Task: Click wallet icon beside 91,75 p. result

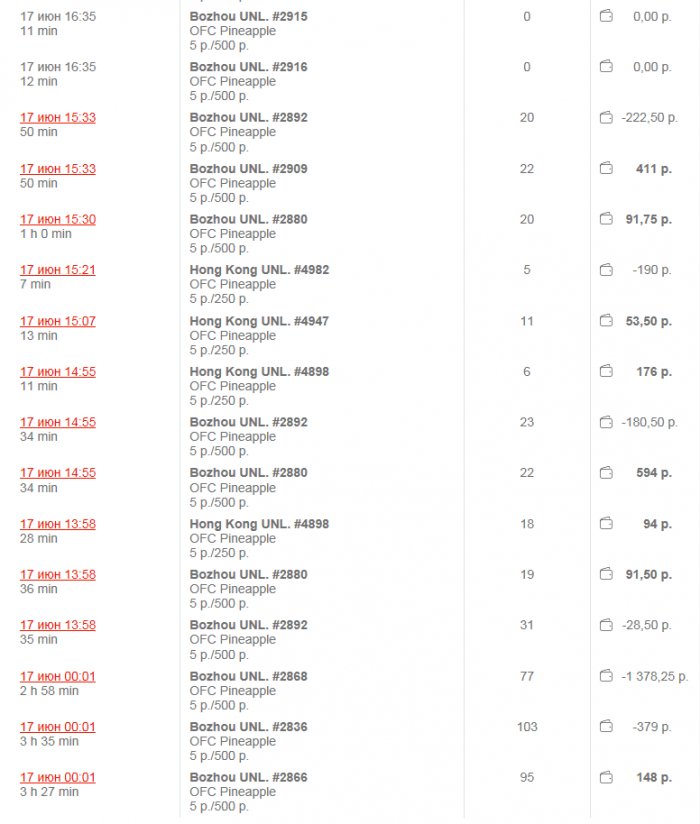Action: tap(606, 220)
